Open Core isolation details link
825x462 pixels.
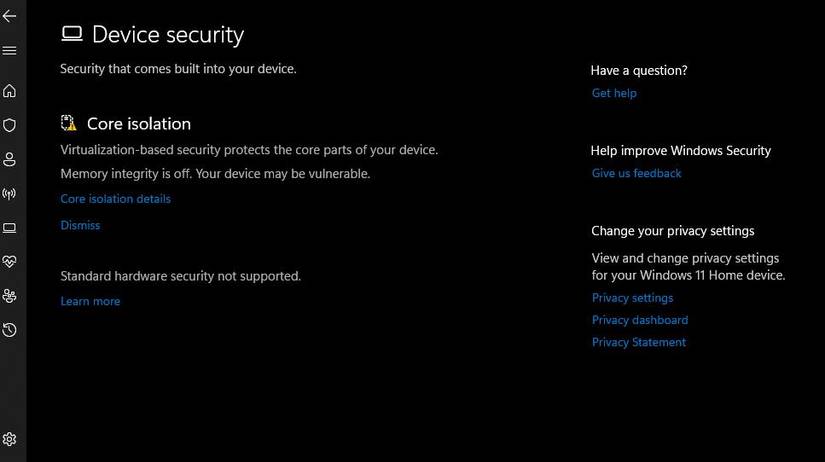(x=115, y=199)
